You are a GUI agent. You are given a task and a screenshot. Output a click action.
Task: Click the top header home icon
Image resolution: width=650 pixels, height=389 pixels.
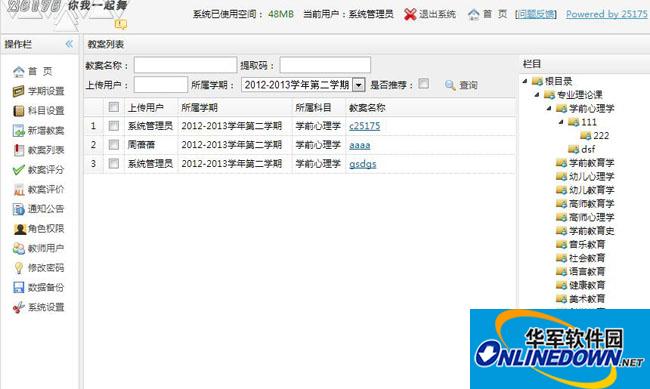(473, 15)
